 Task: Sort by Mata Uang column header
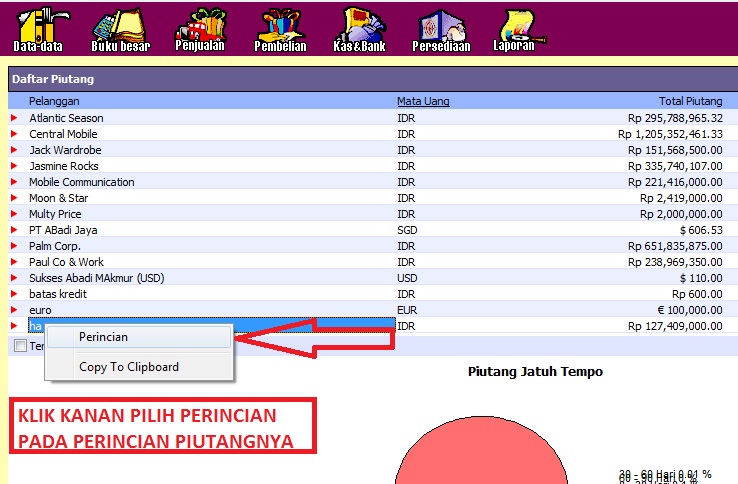[x=423, y=101]
